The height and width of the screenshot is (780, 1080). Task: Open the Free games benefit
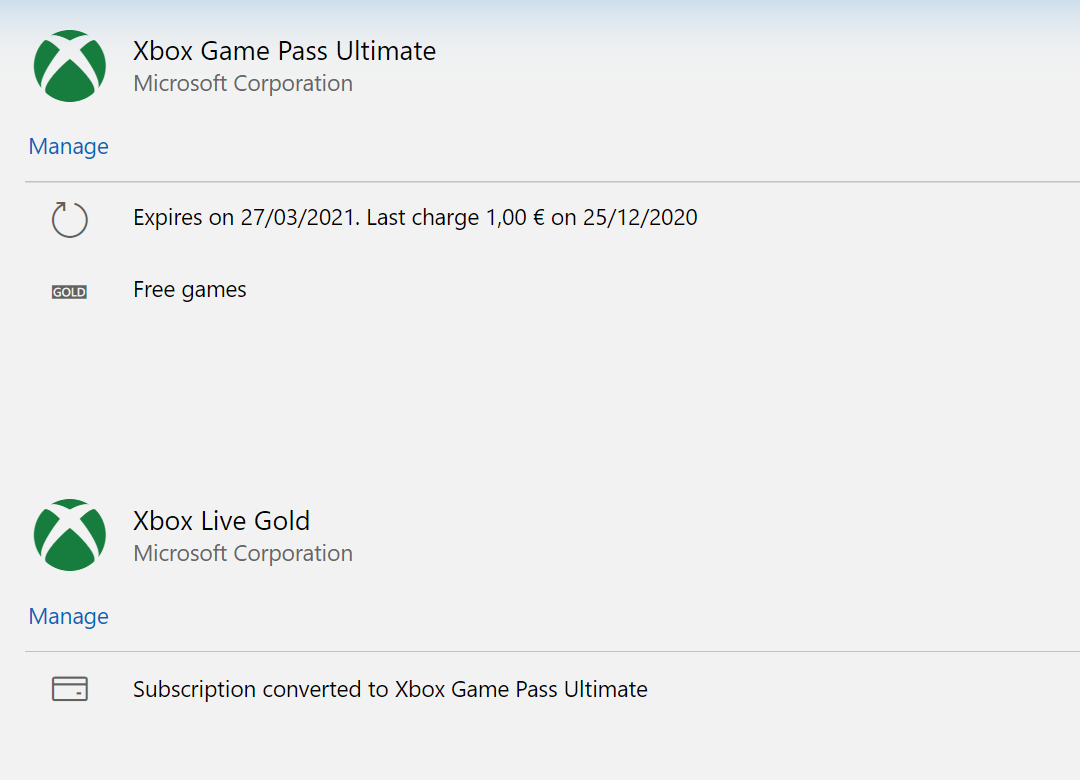tap(189, 290)
